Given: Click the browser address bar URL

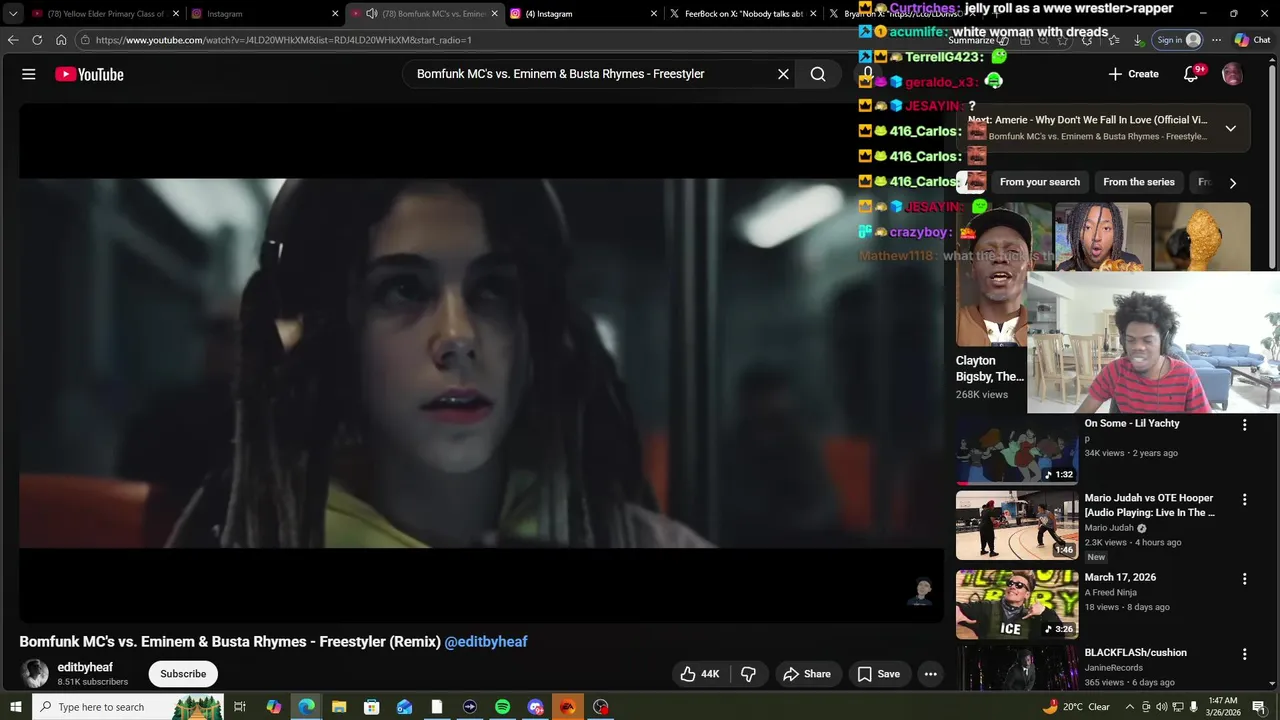Looking at the screenshot, I should (284, 40).
